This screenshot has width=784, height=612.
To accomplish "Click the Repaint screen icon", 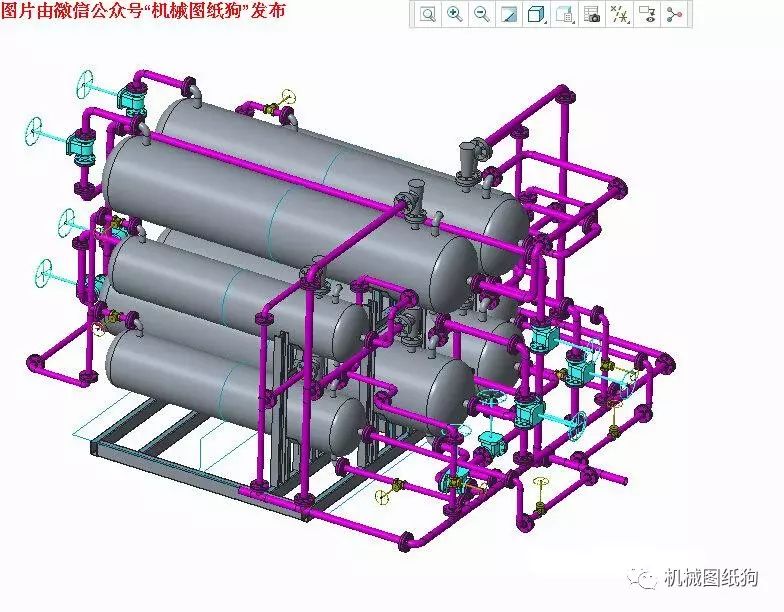I will tap(509, 14).
